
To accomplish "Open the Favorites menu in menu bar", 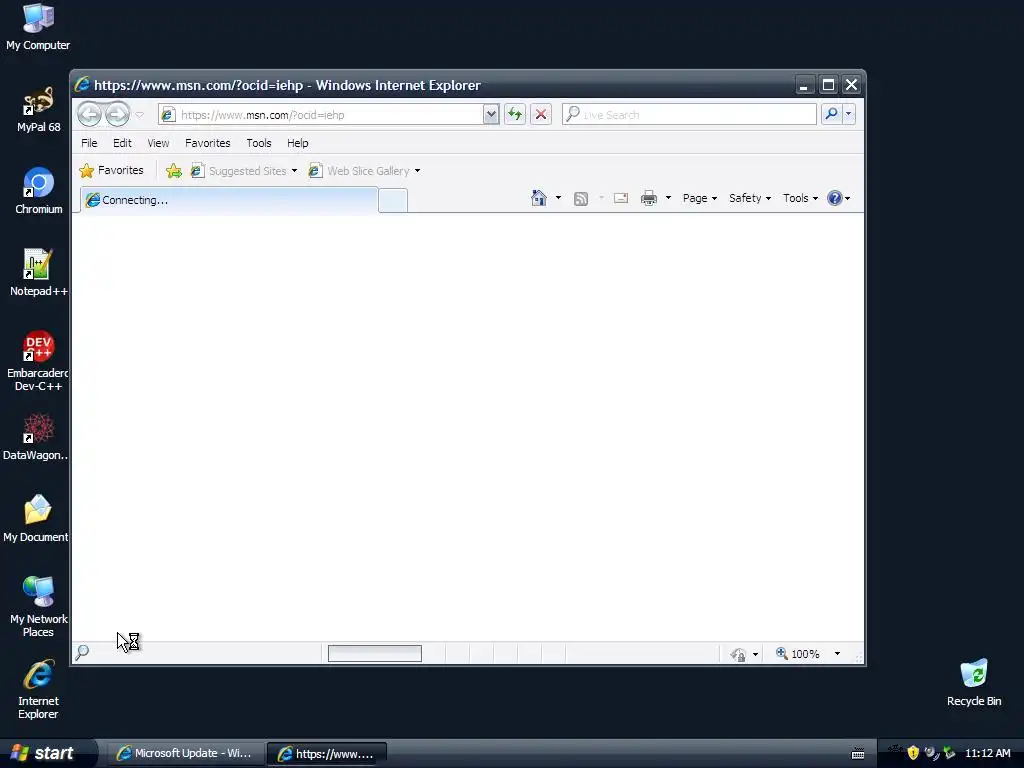I will coord(208,143).
